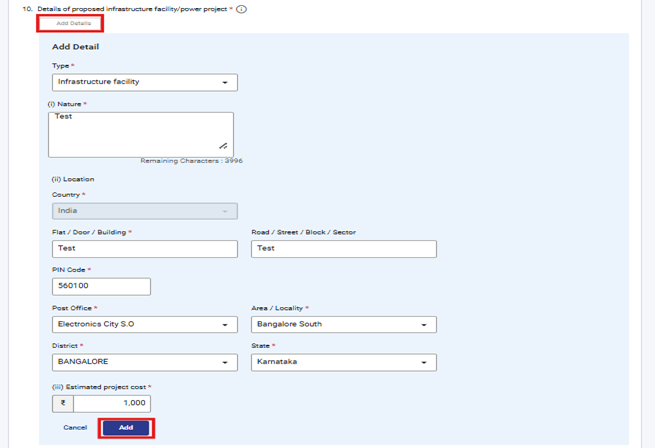Click the blue Add button
Viewport: 655px width, 448px height.
pyautogui.click(x=126, y=428)
